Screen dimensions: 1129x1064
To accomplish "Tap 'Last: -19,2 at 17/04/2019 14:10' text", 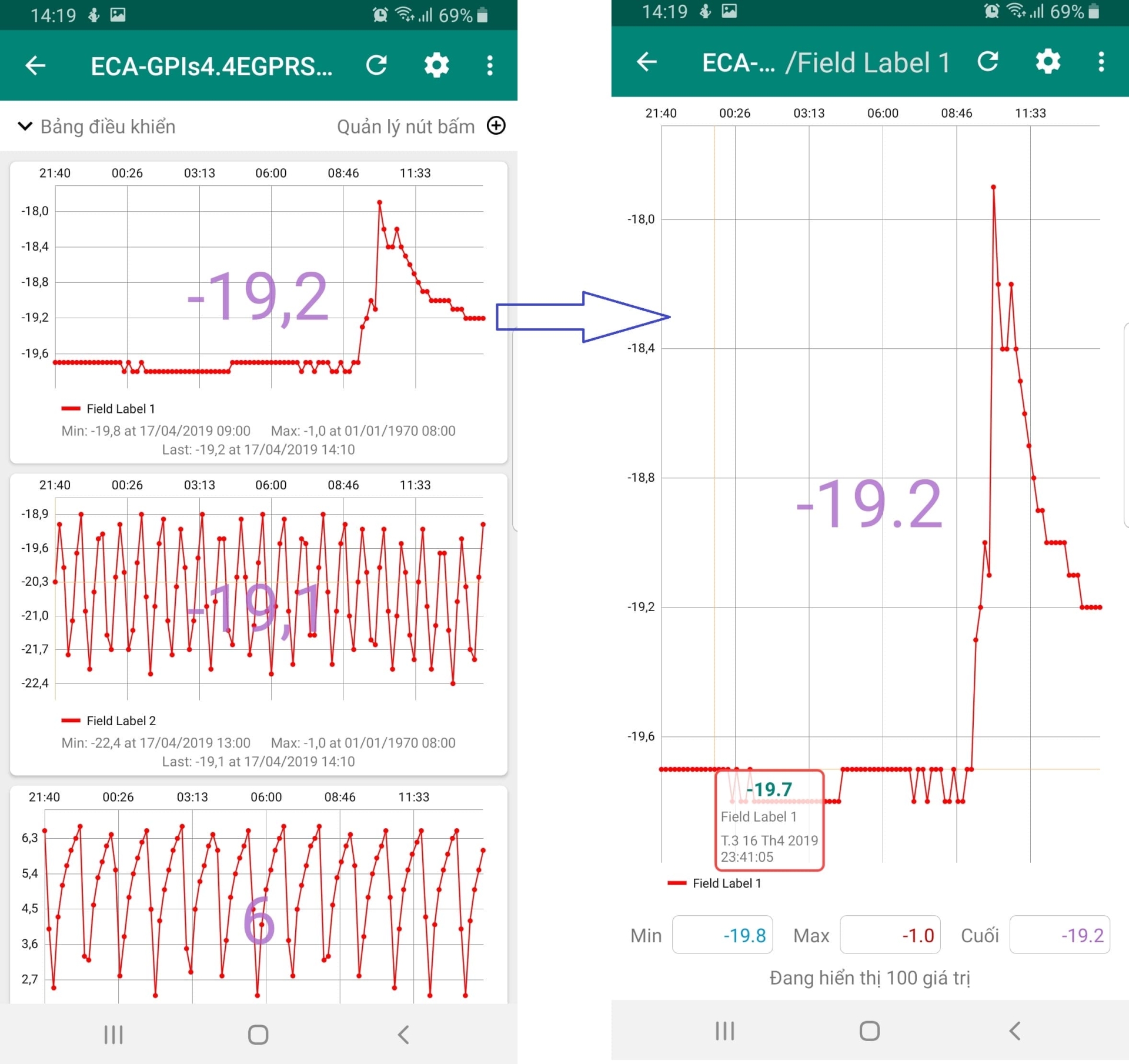I will coord(259,449).
